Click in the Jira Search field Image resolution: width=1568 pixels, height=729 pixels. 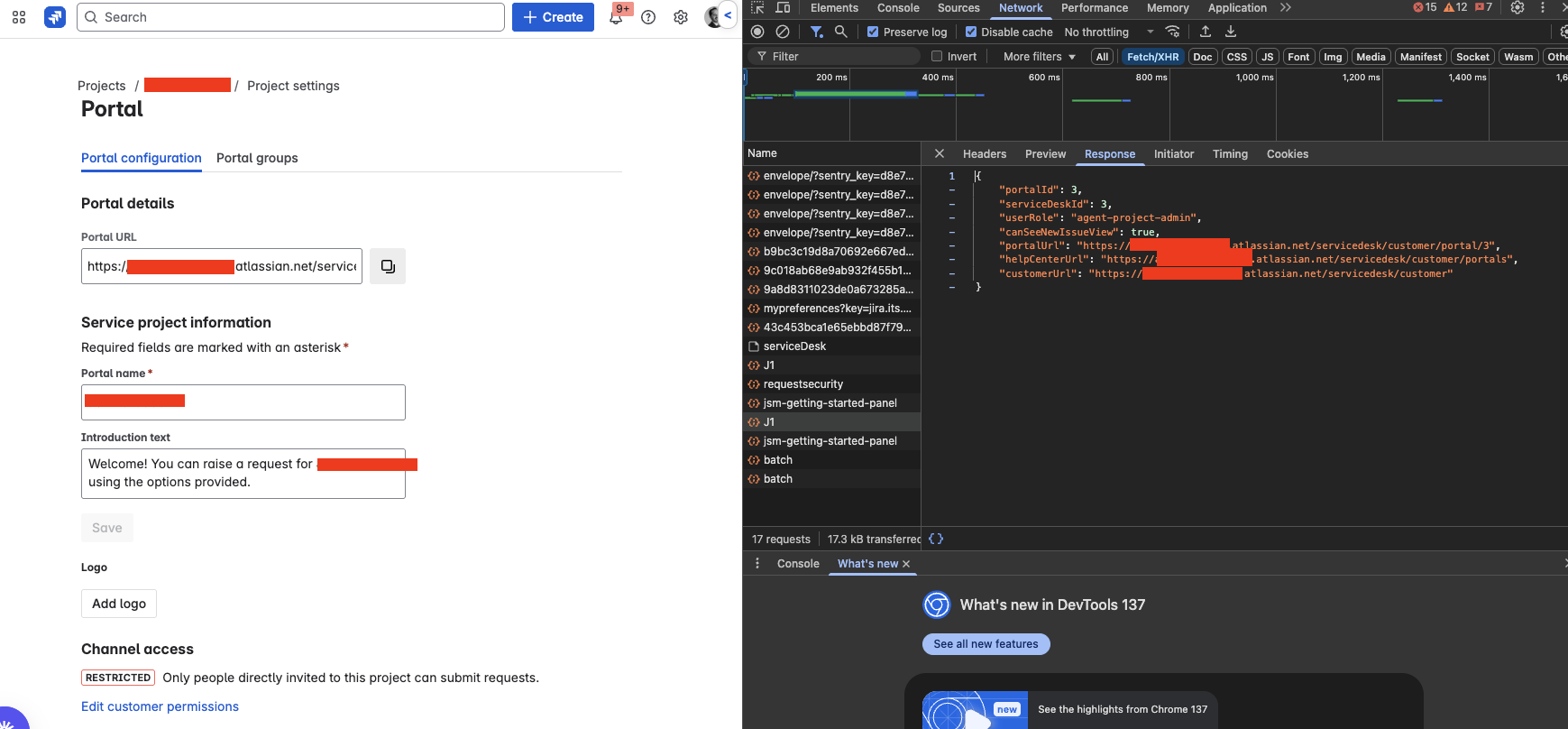point(290,17)
